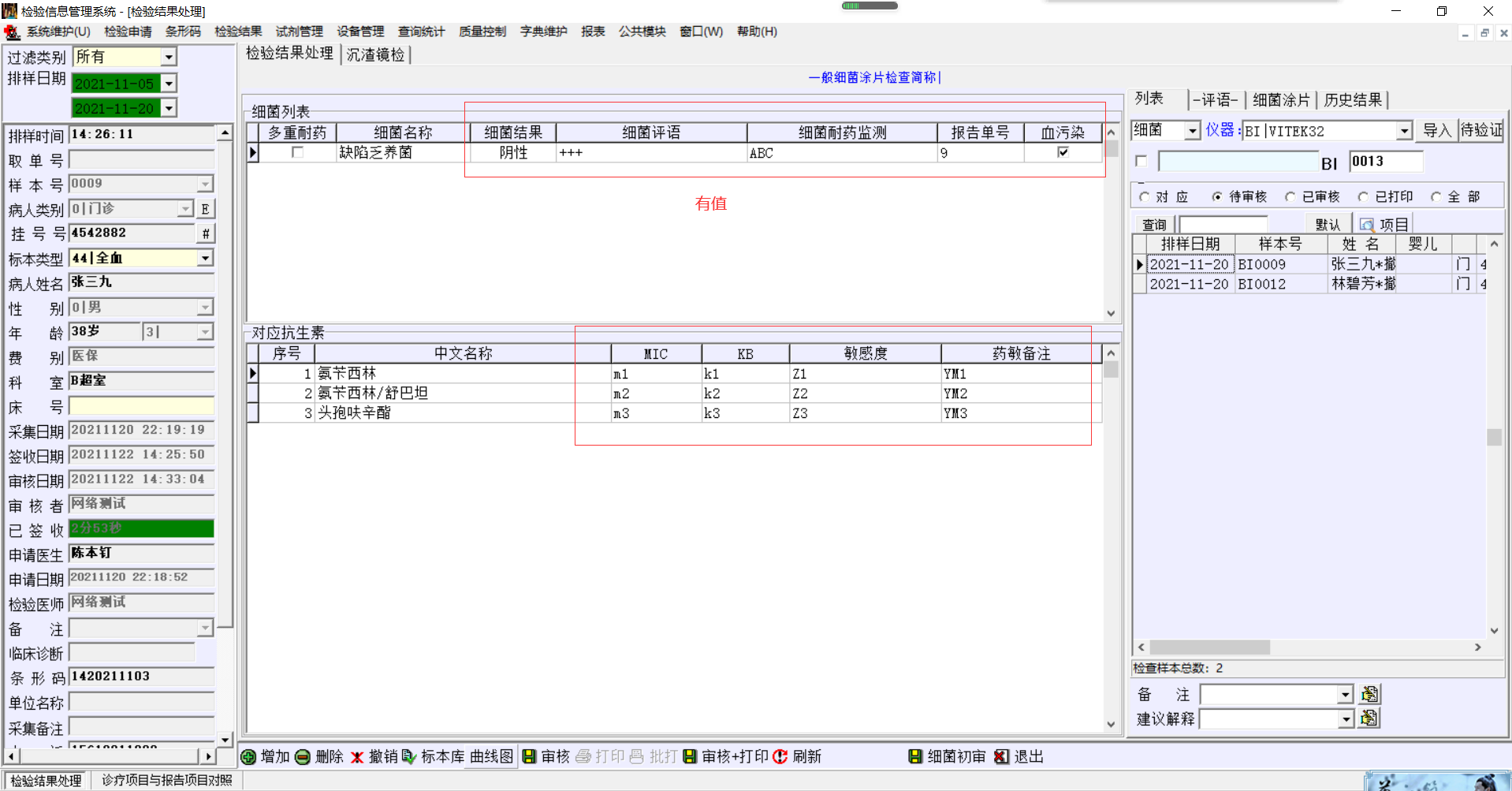
Task: Click the 挂号号 input field 4542882
Action: tap(132, 233)
